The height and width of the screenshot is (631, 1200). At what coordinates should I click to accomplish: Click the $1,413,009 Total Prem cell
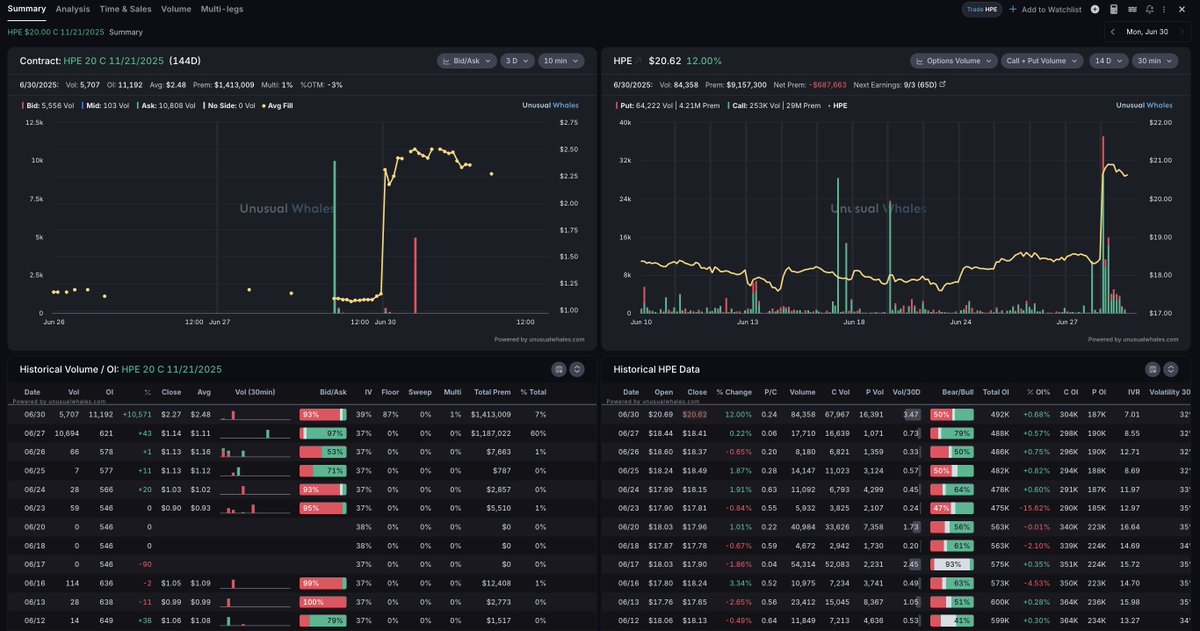pyautogui.click(x=489, y=414)
